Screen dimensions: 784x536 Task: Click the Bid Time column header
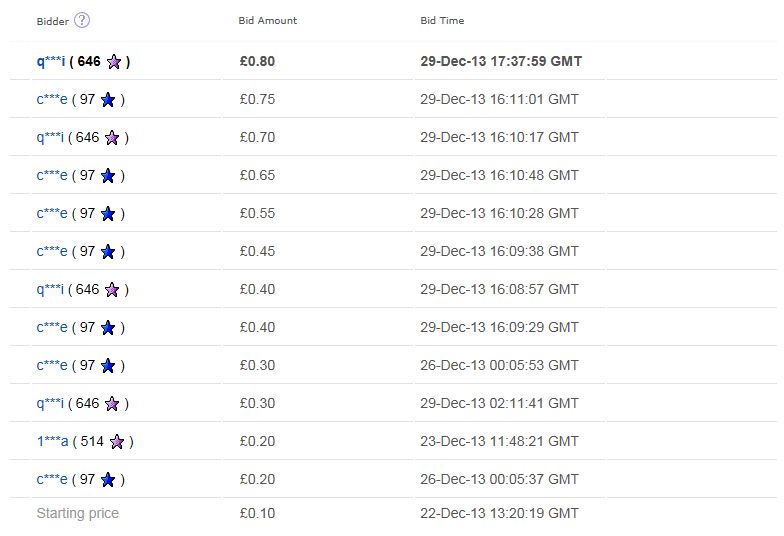[x=442, y=20]
